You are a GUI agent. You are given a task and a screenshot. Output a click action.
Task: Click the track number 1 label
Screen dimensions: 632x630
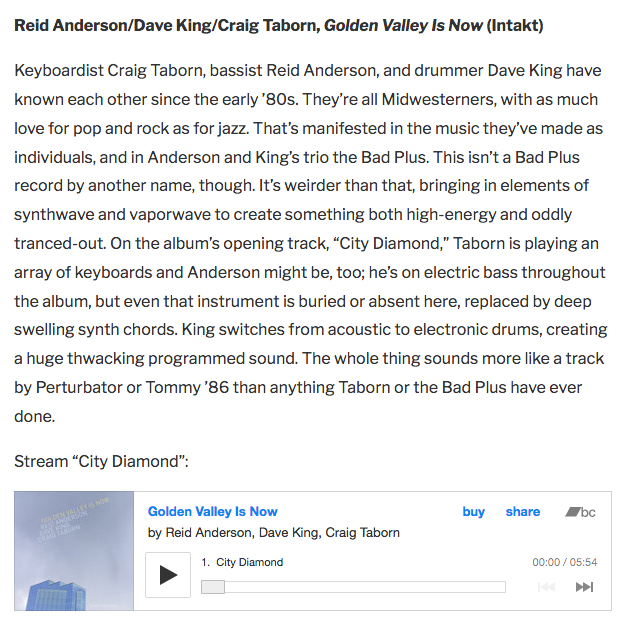click(x=206, y=562)
